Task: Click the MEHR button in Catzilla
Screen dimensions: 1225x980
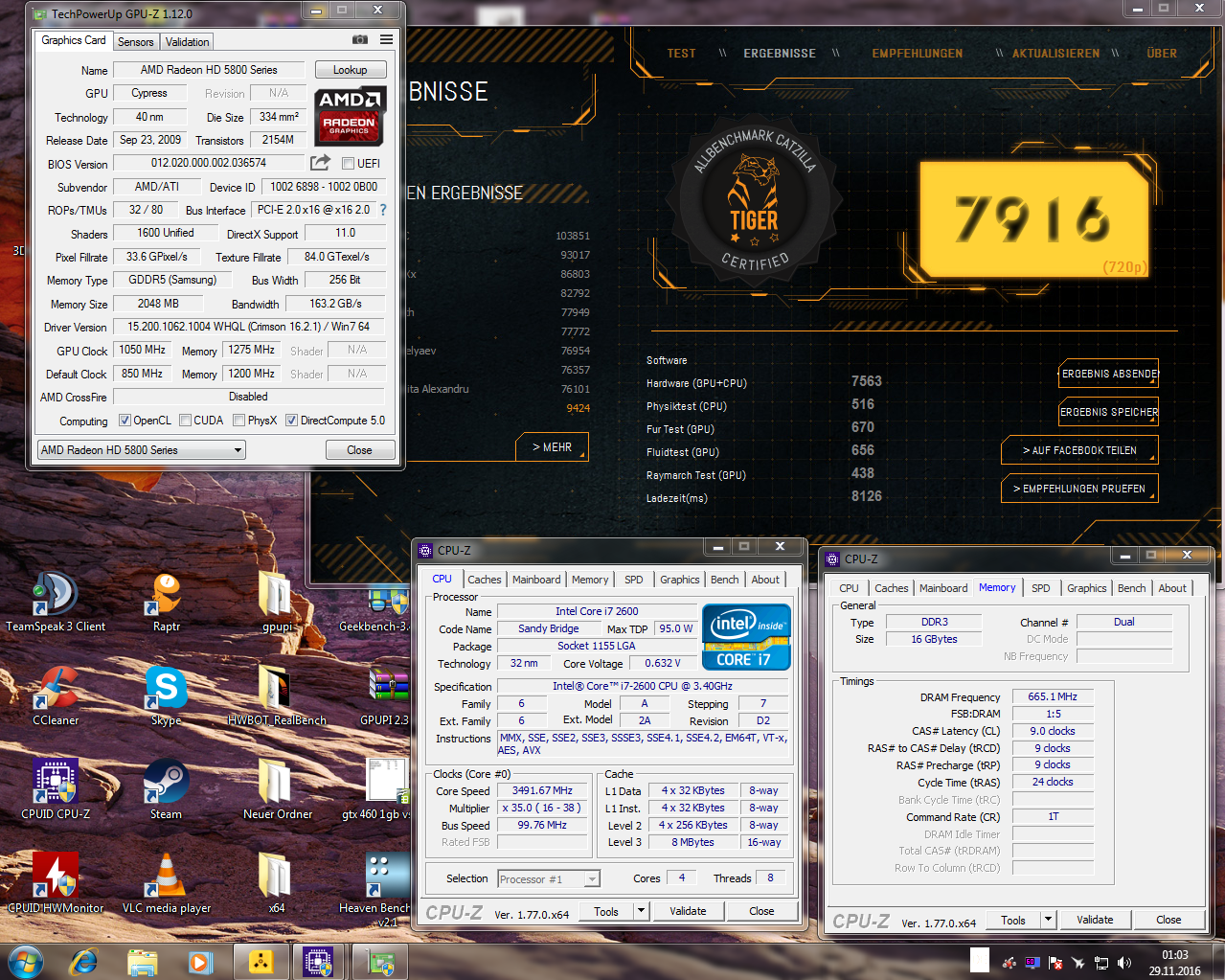Action: click(552, 447)
